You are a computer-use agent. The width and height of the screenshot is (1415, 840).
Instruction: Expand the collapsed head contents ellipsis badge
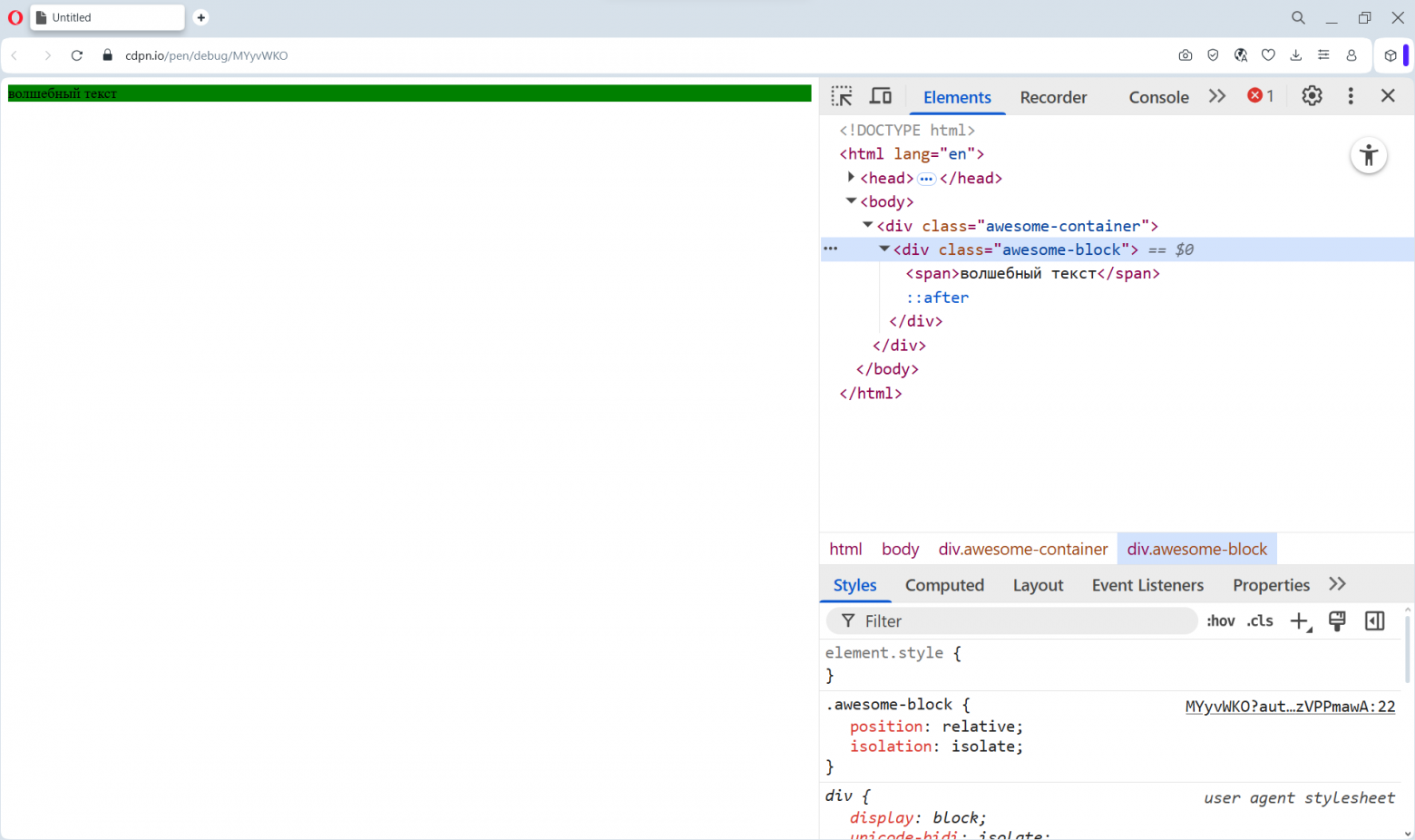[x=926, y=179]
